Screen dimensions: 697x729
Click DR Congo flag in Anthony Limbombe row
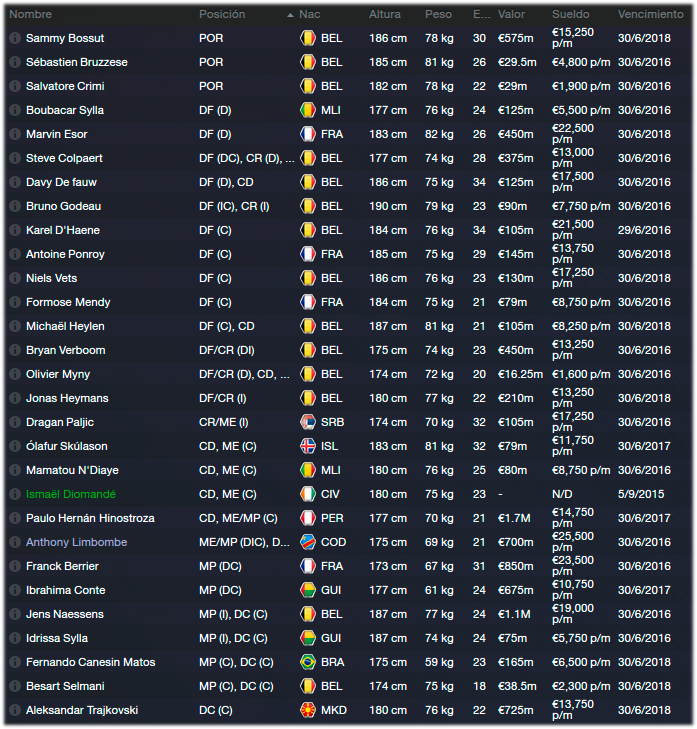(308, 543)
